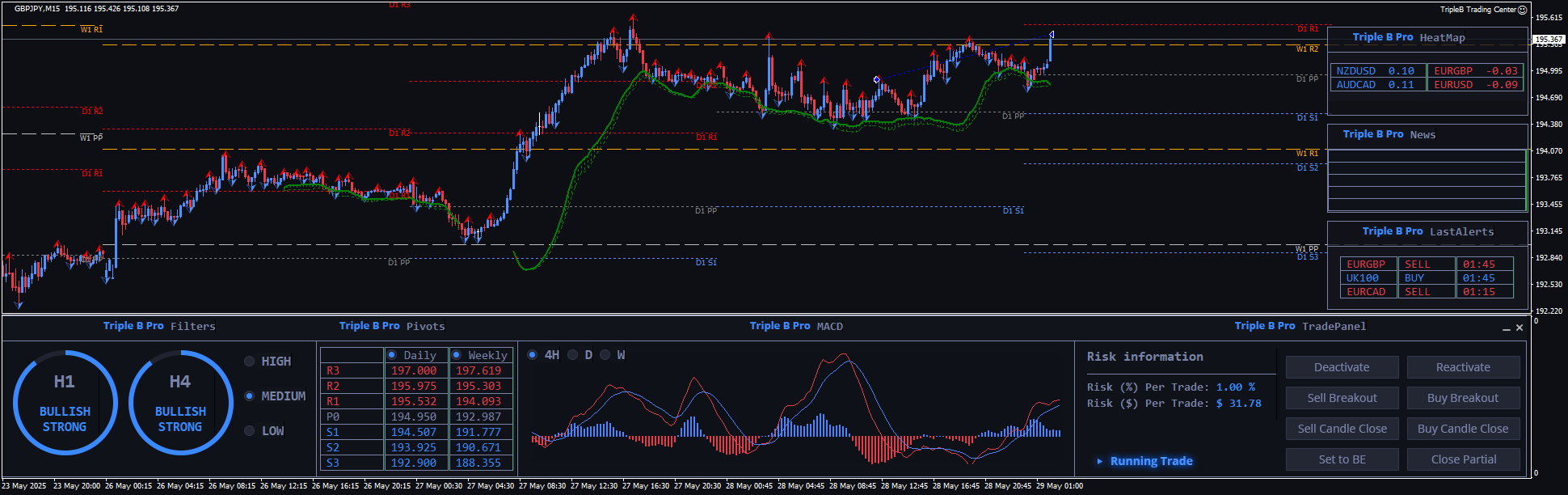This screenshot has height=495, width=1568.
Task: Toggle the Daily pivots radio button
Action: 392,355
